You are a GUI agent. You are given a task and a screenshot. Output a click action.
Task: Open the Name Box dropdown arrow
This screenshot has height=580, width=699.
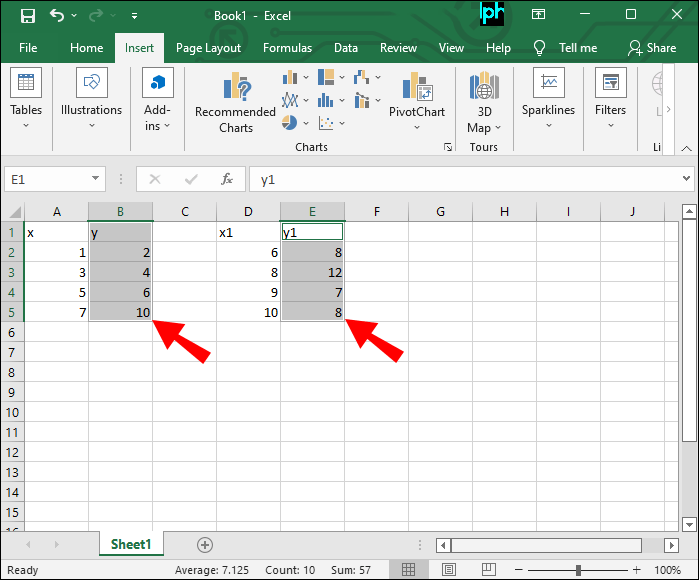(96, 179)
